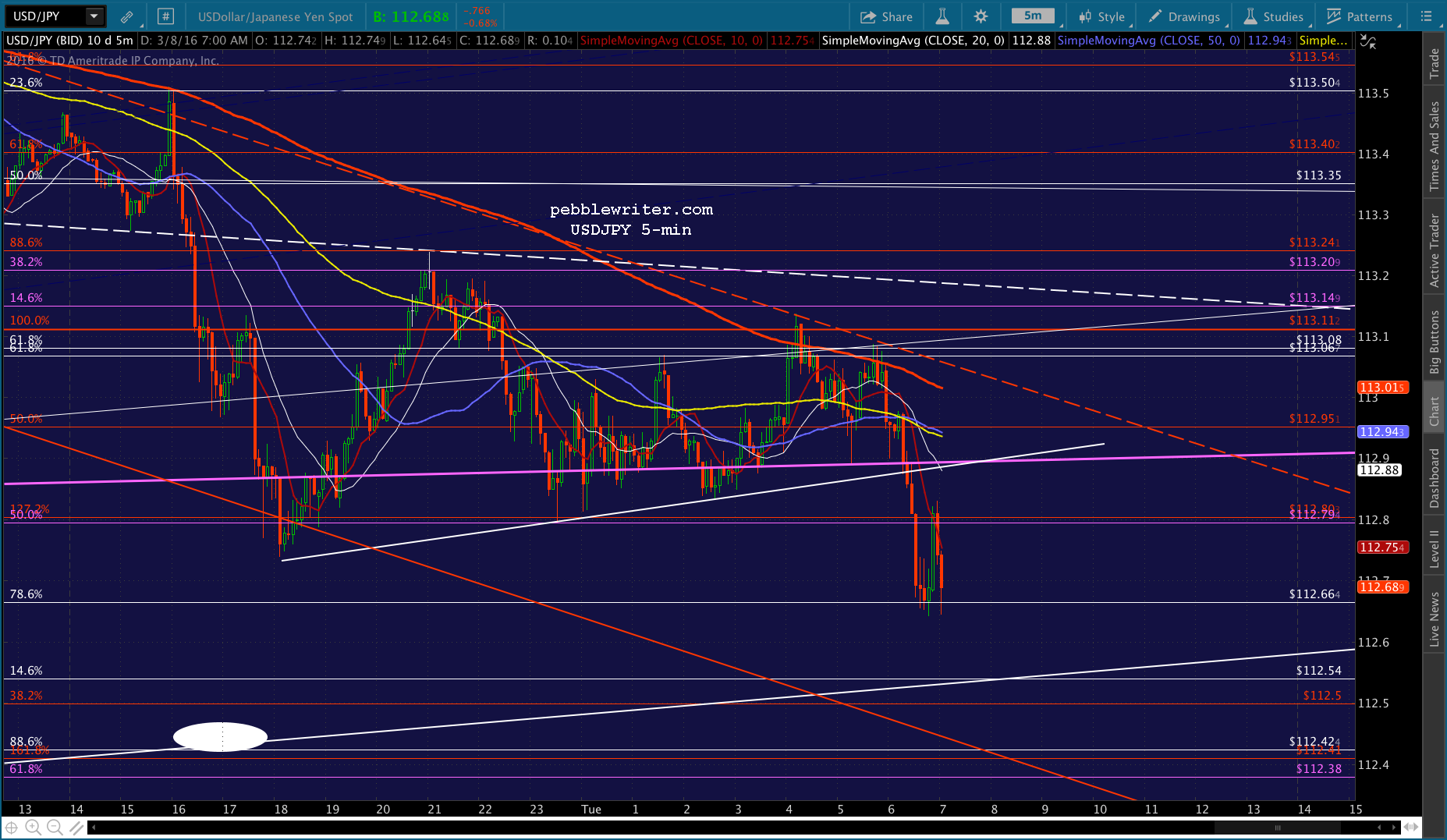Share the current chart
This screenshot has width=1447, height=840.
[x=886, y=16]
